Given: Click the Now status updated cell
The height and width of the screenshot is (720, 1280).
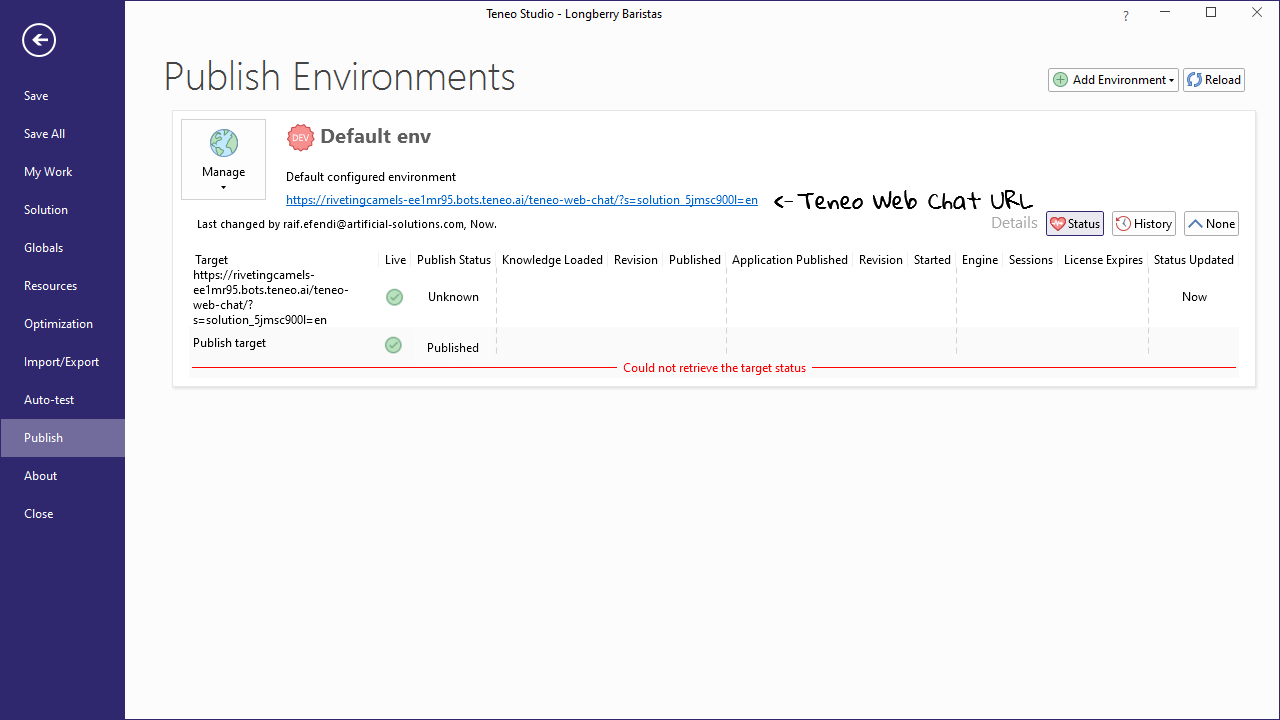Looking at the screenshot, I should coord(1194,297).
